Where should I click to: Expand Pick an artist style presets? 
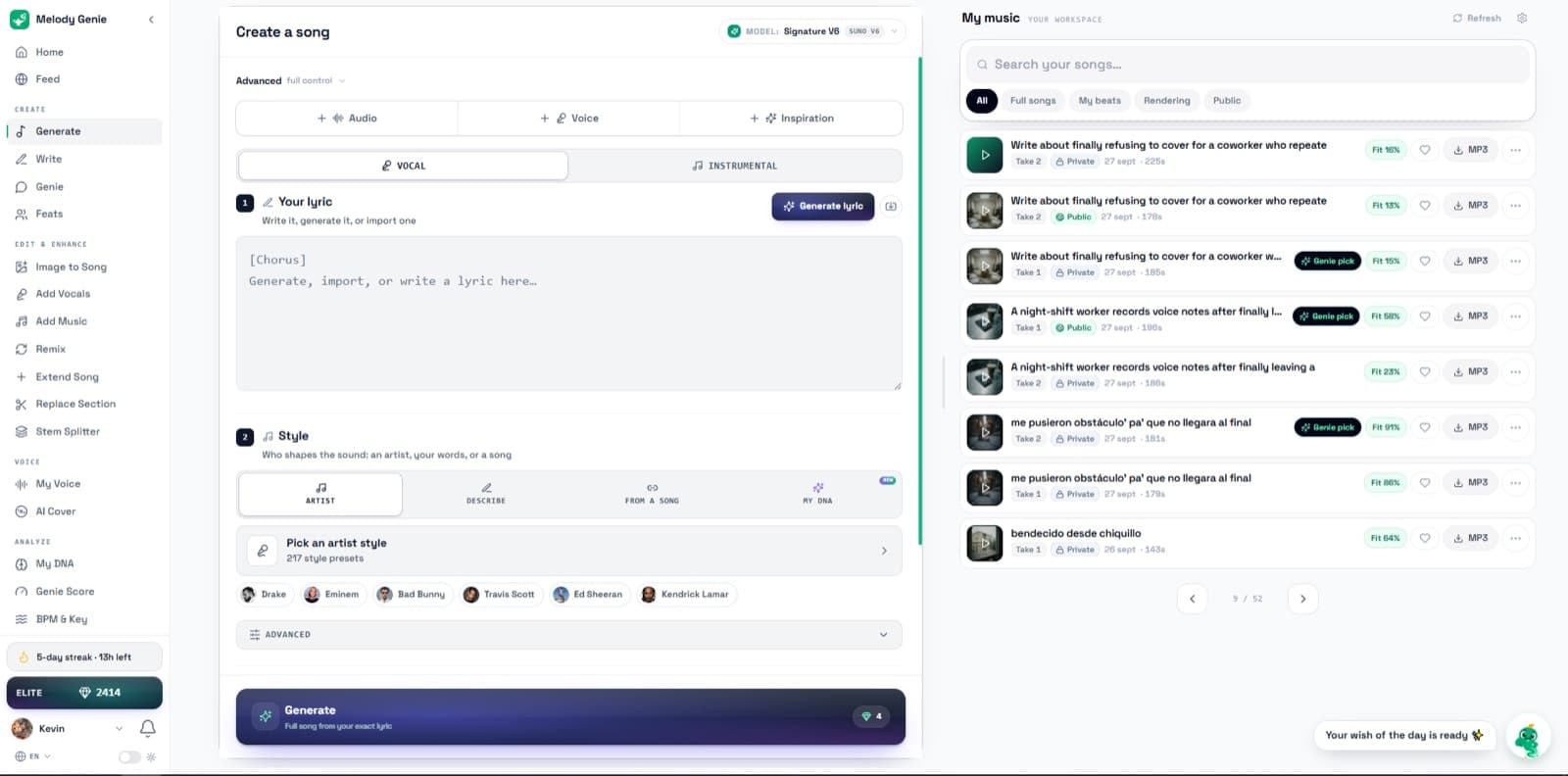pos(568,551)
